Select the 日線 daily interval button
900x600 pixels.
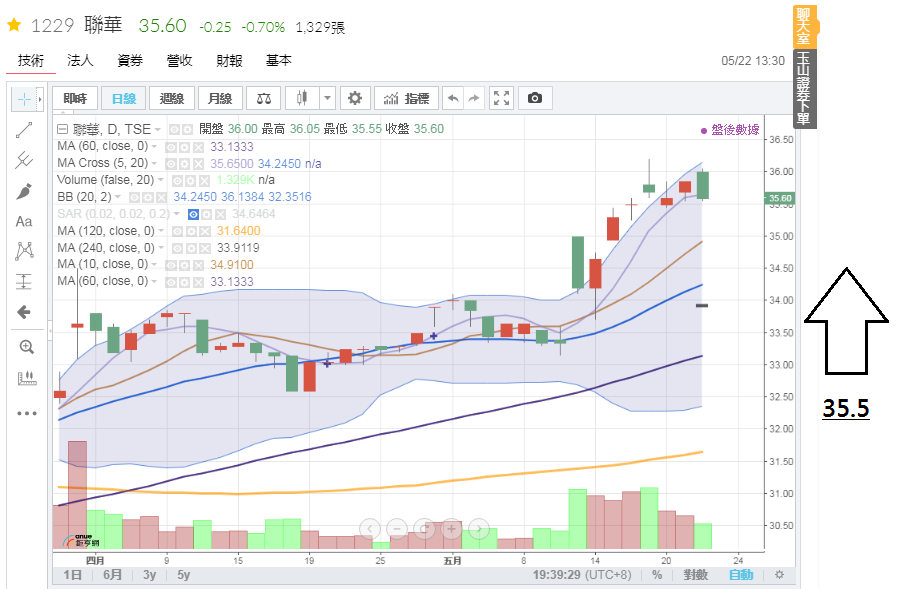click(x=123, y=98)
